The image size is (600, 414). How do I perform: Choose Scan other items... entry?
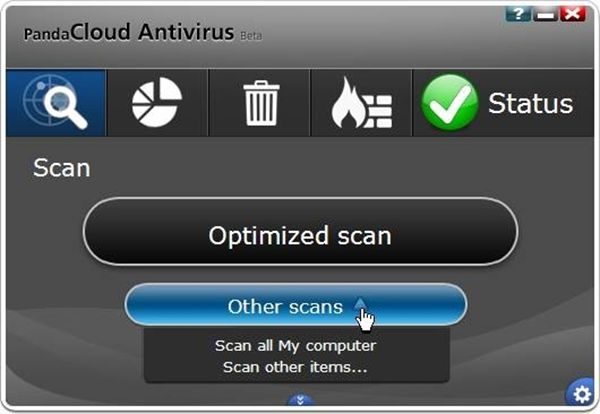tap(295, 367)
